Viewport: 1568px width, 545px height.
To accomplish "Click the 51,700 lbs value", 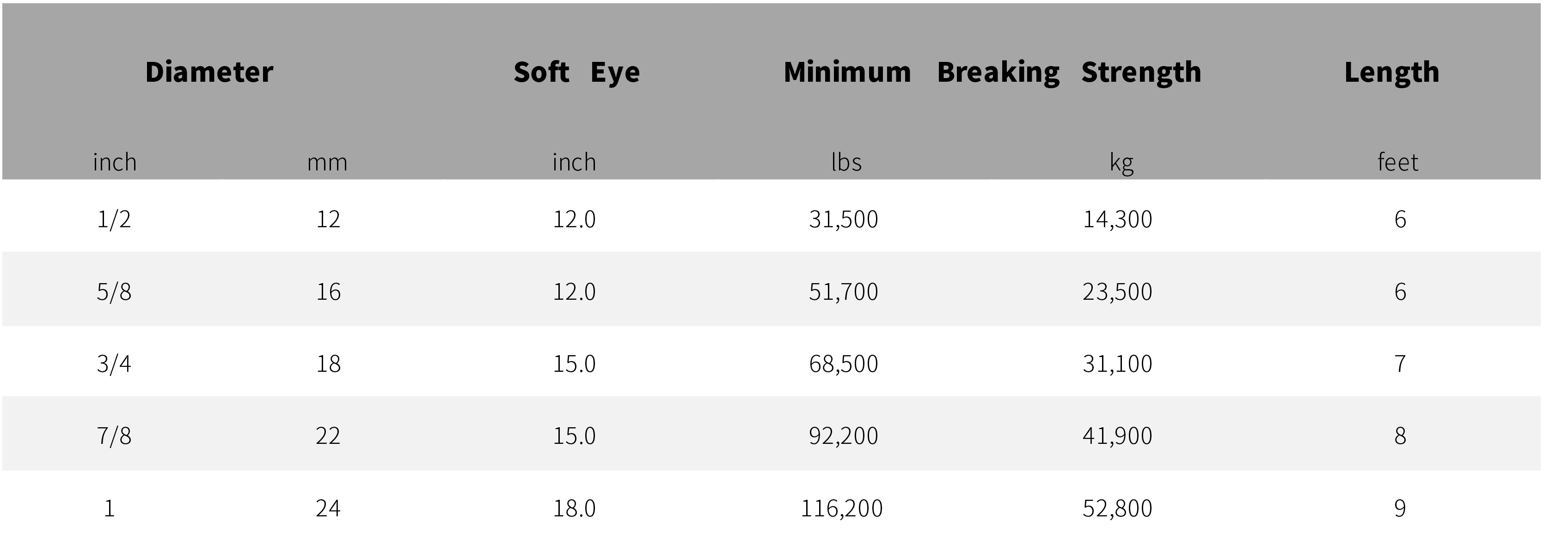I will [x=843, y=292].
